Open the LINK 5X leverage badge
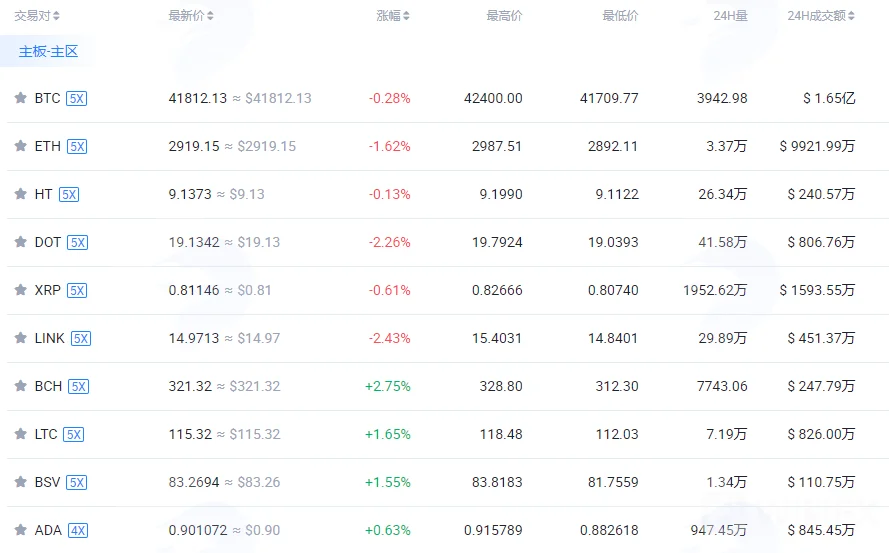Viewport: 889px width, 553px height. 81,339
